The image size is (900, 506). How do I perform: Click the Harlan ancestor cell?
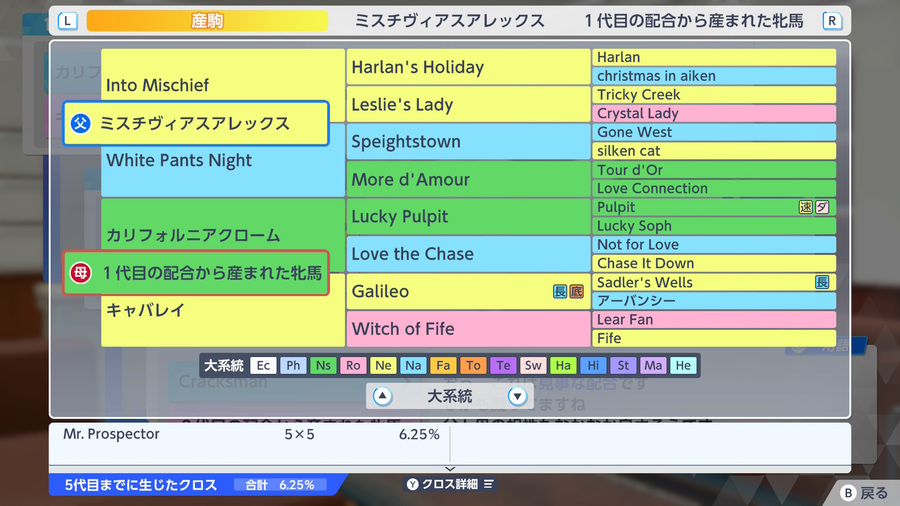[x=714, y=57]
